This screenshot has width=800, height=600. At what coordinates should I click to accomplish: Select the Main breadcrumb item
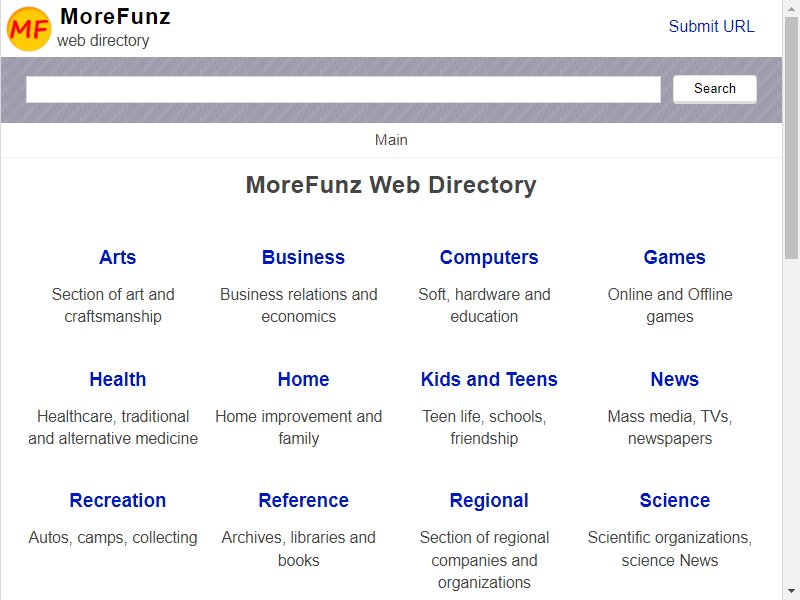coord(391,140)
